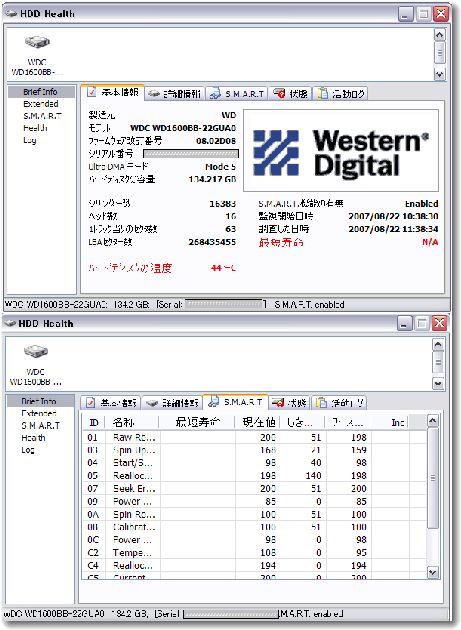Switch to log tab with notepad icon, upper window
Image resolution: width=461 pixels, height=630 pixels.
pyautogui.click(x=340, y=94)
